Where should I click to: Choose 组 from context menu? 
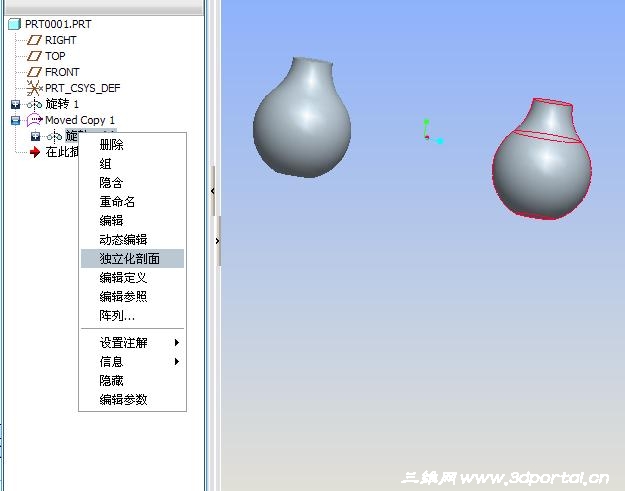pyautogui.click(x=132, y=163)
